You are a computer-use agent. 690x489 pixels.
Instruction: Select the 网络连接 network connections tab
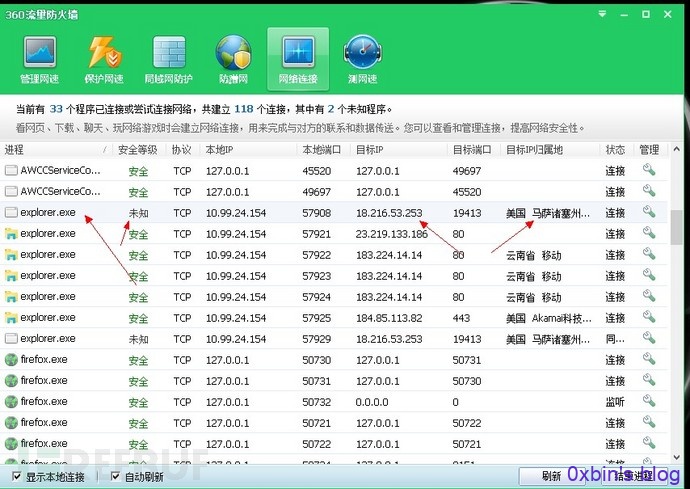[x=298, y=59]
